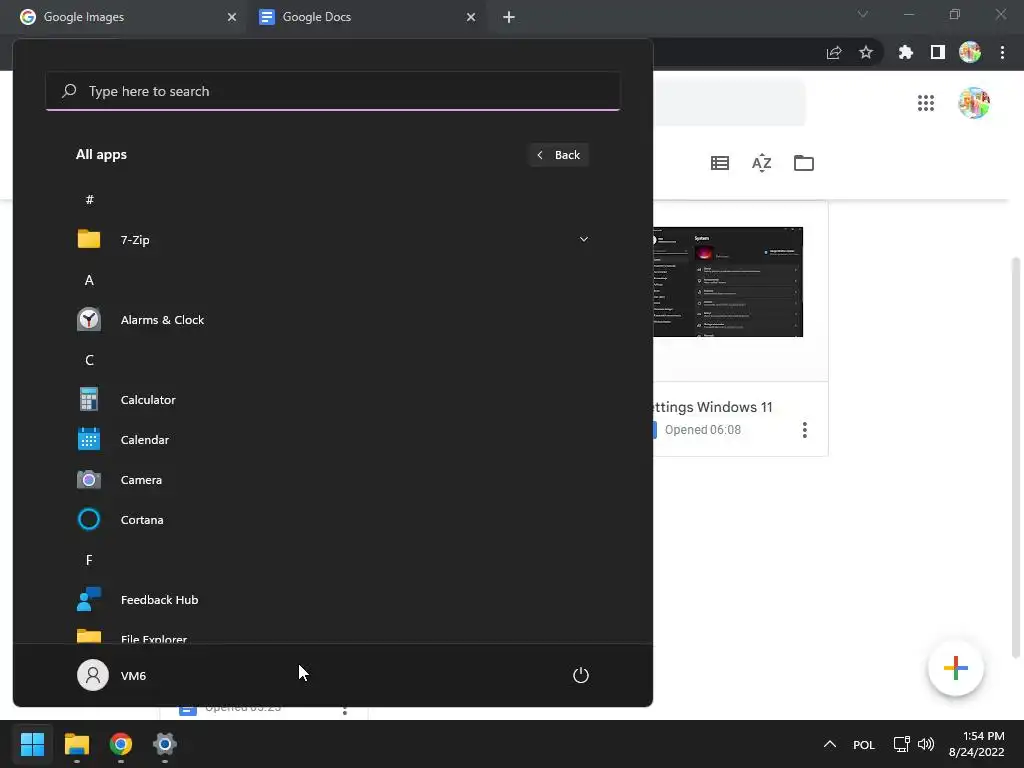This screenshot has height=768, width=1024.
Task: Select the letter F group header
Action: (x=89, y=560)
